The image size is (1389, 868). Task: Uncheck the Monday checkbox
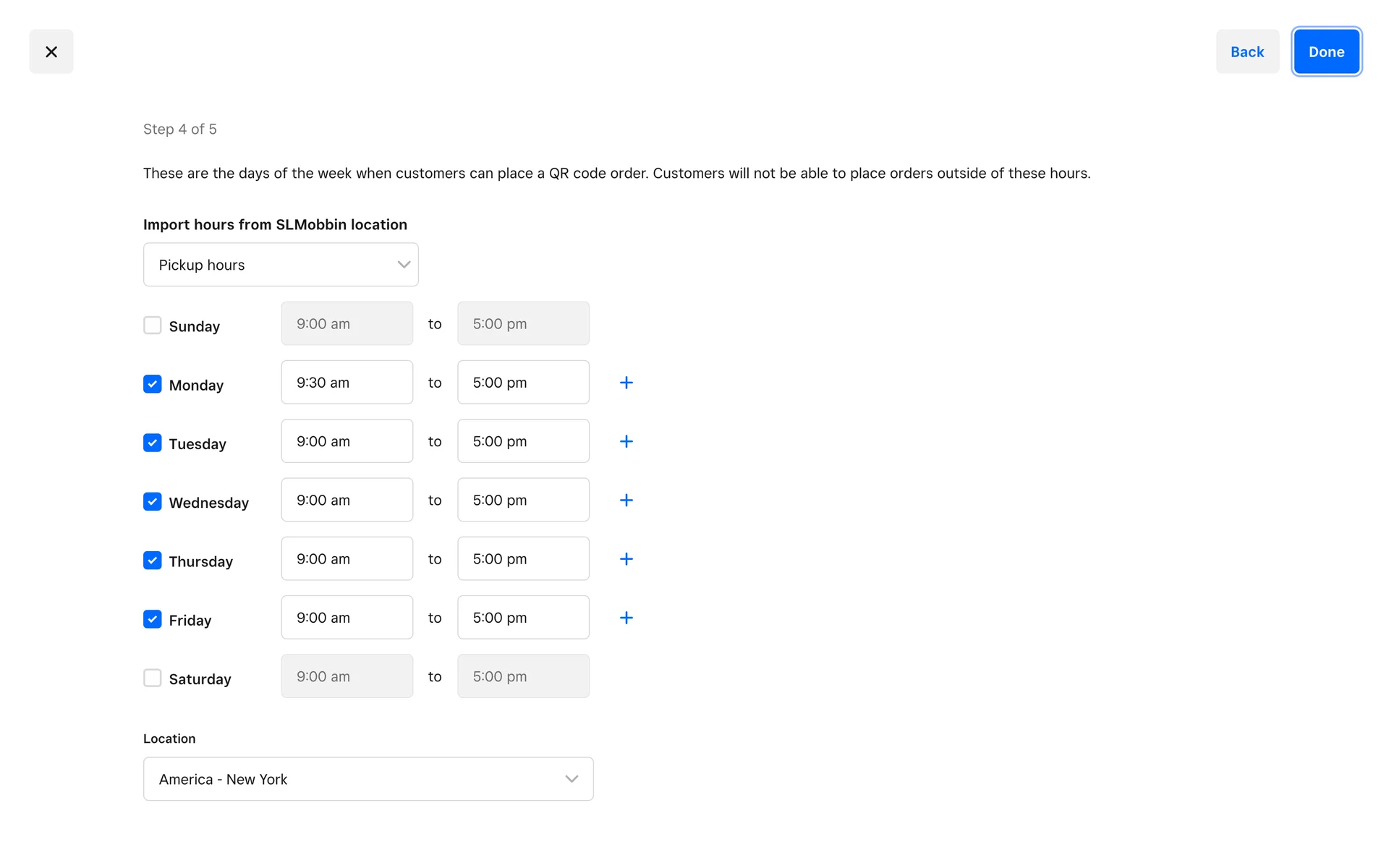click(x=153, y=384)
